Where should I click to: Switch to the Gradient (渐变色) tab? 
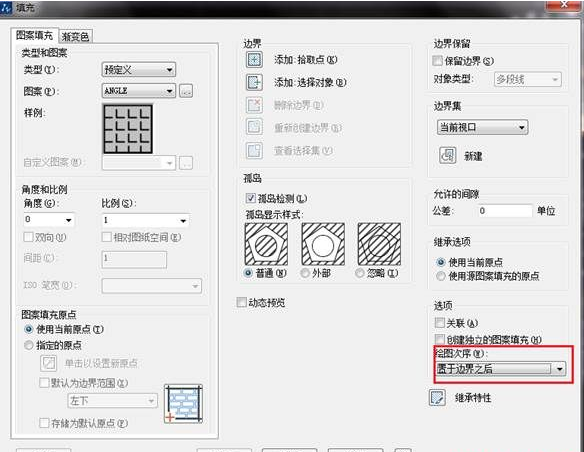75,36
